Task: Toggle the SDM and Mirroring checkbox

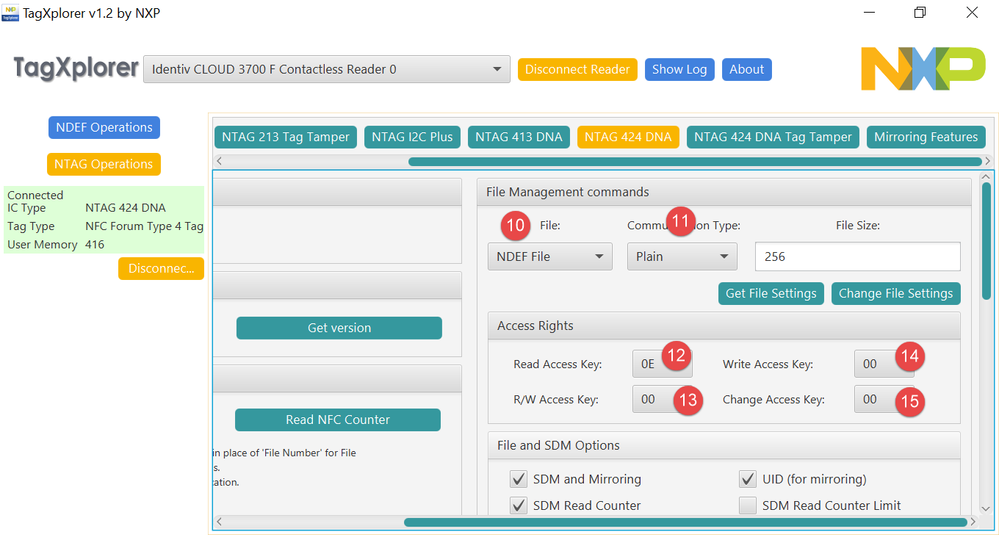Action: [x=519, y=479]
